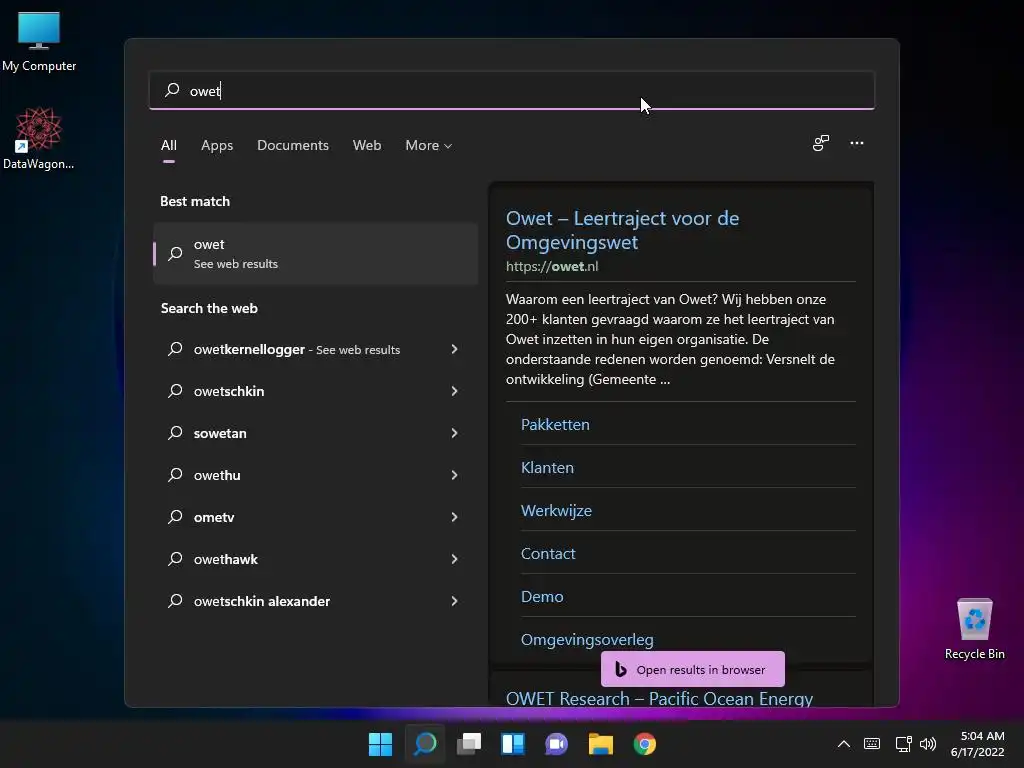Click the search icon beside owetschkin alexander
The height and width of the screenshot is (768, 1024).
coord(175,600)
